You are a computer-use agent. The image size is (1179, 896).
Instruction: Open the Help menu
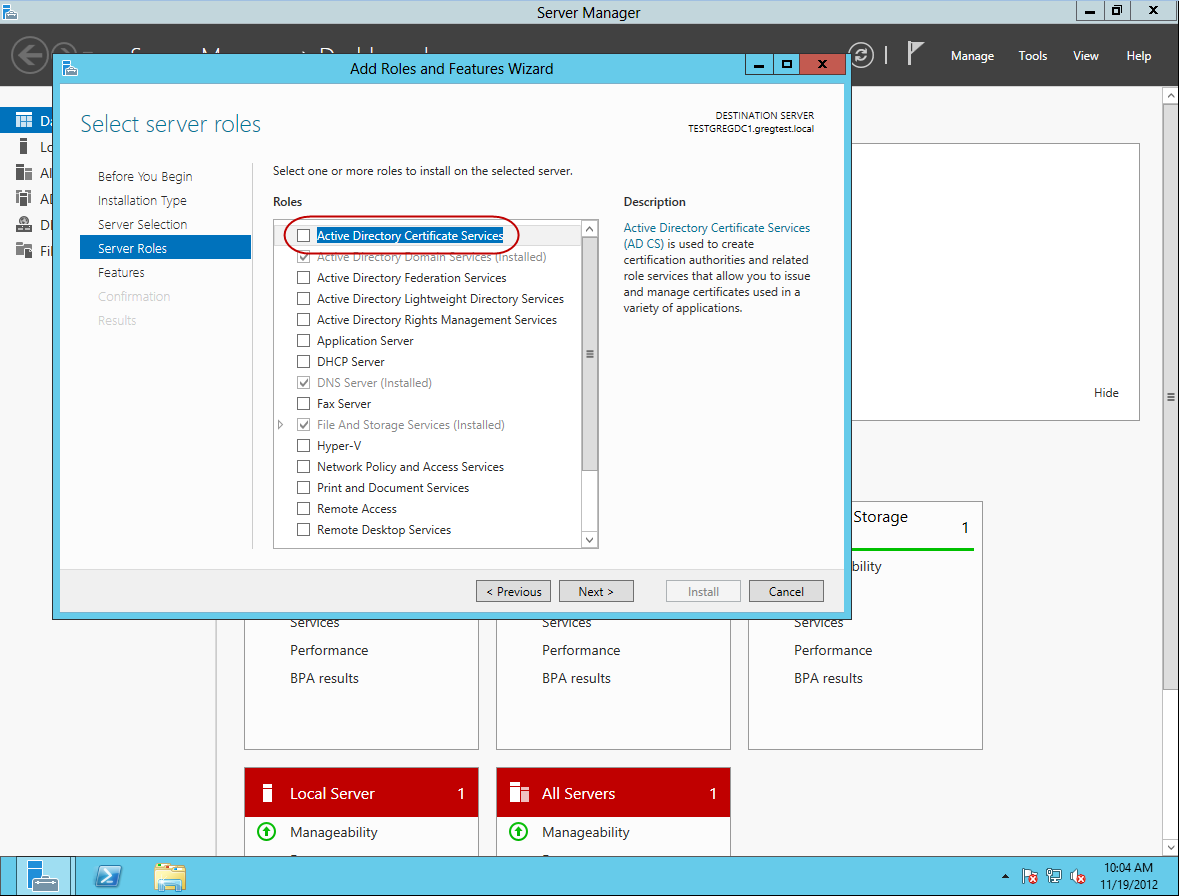[1138, 56]
